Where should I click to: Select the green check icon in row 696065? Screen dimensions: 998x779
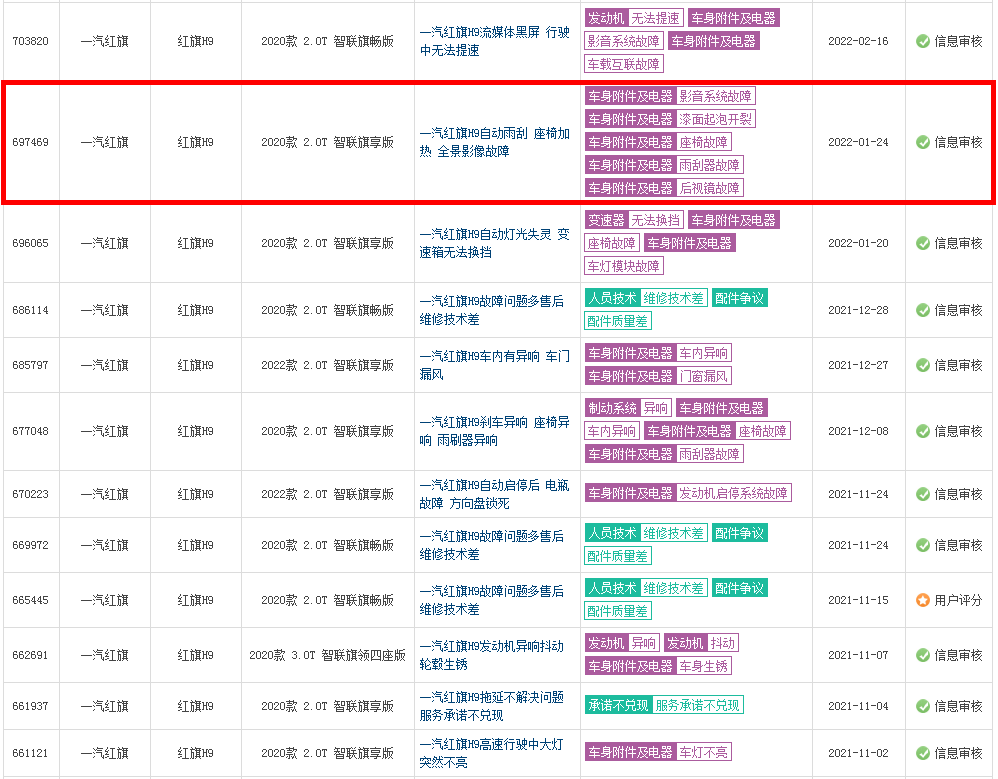pyautogui.click(x=922, y=243)
